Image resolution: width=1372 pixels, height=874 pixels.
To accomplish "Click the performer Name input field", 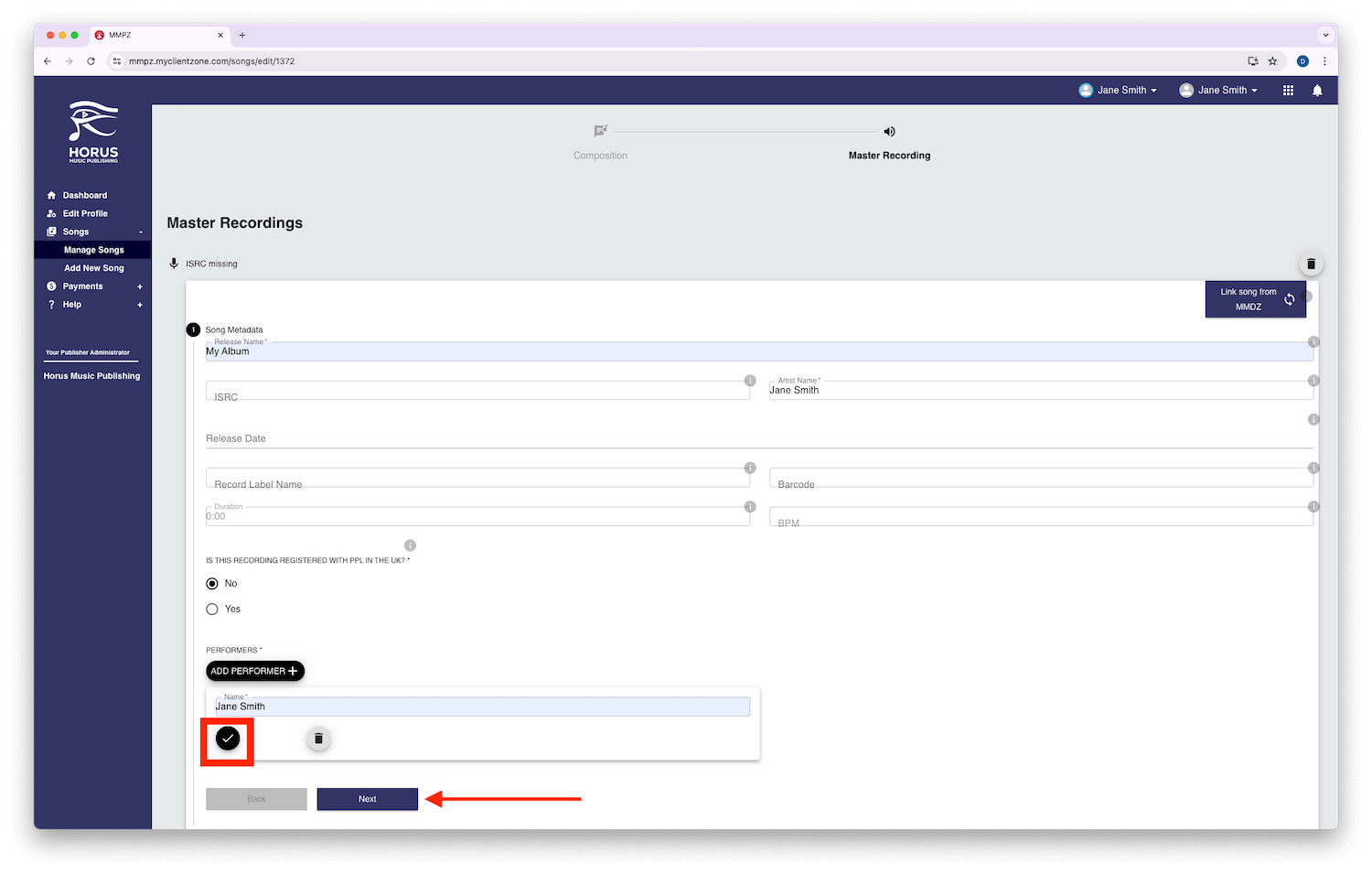I will 482,707.
